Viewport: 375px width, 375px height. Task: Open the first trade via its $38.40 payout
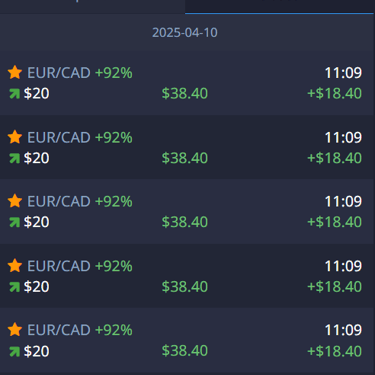point(185,93)
